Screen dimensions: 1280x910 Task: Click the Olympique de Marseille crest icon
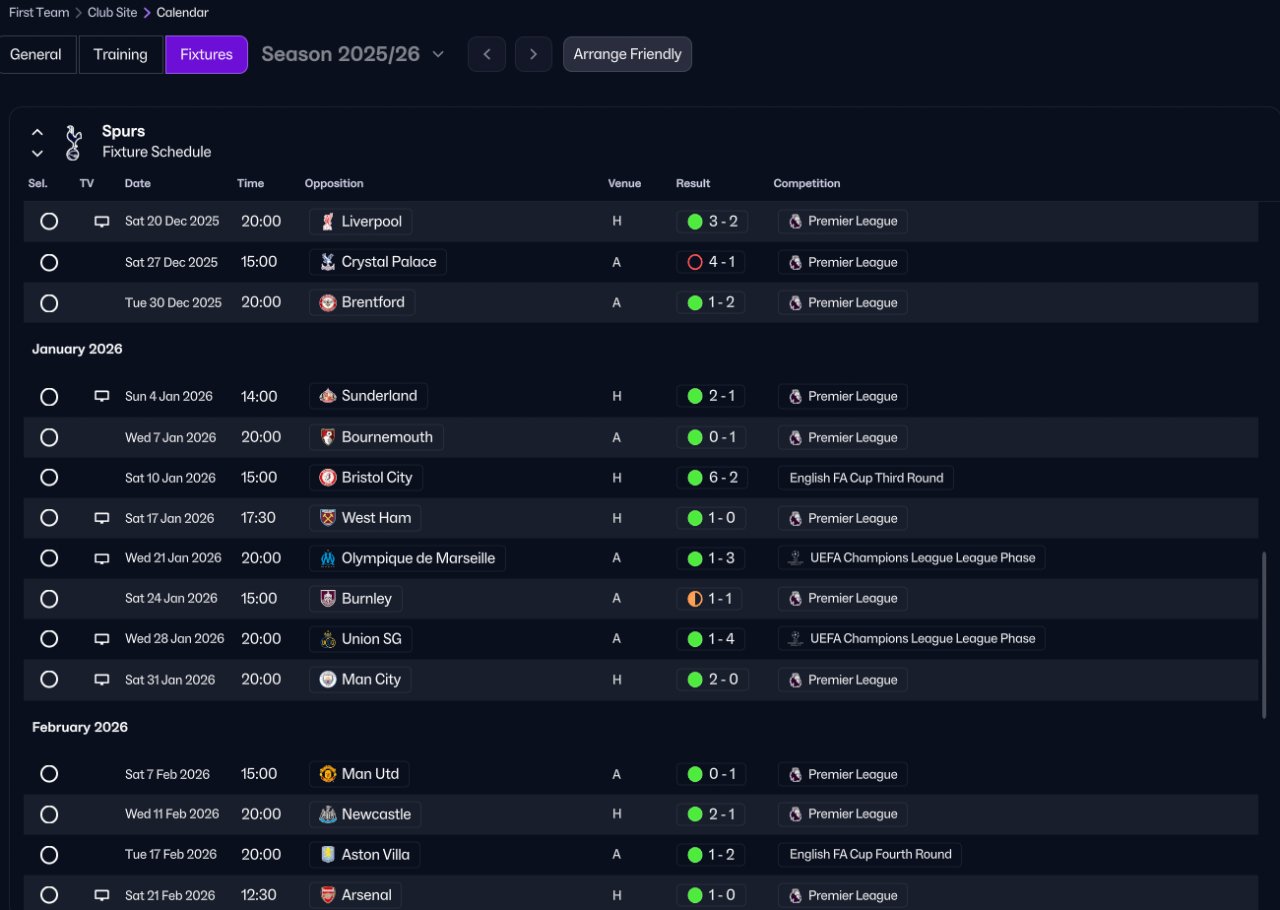coord(327,558)
